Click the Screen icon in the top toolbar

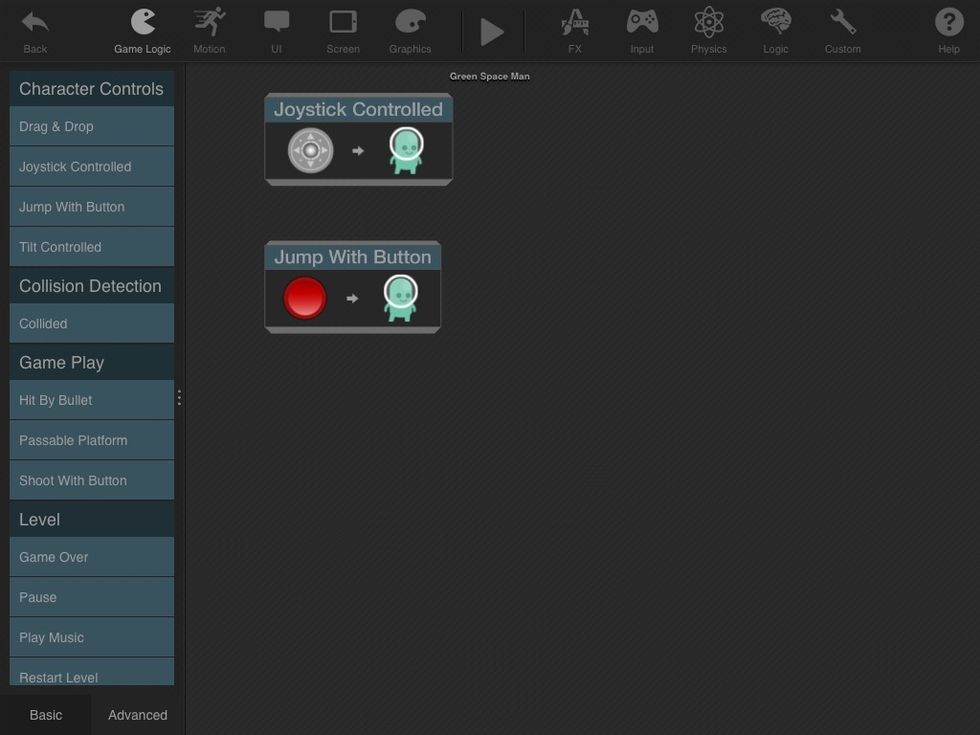342,27
